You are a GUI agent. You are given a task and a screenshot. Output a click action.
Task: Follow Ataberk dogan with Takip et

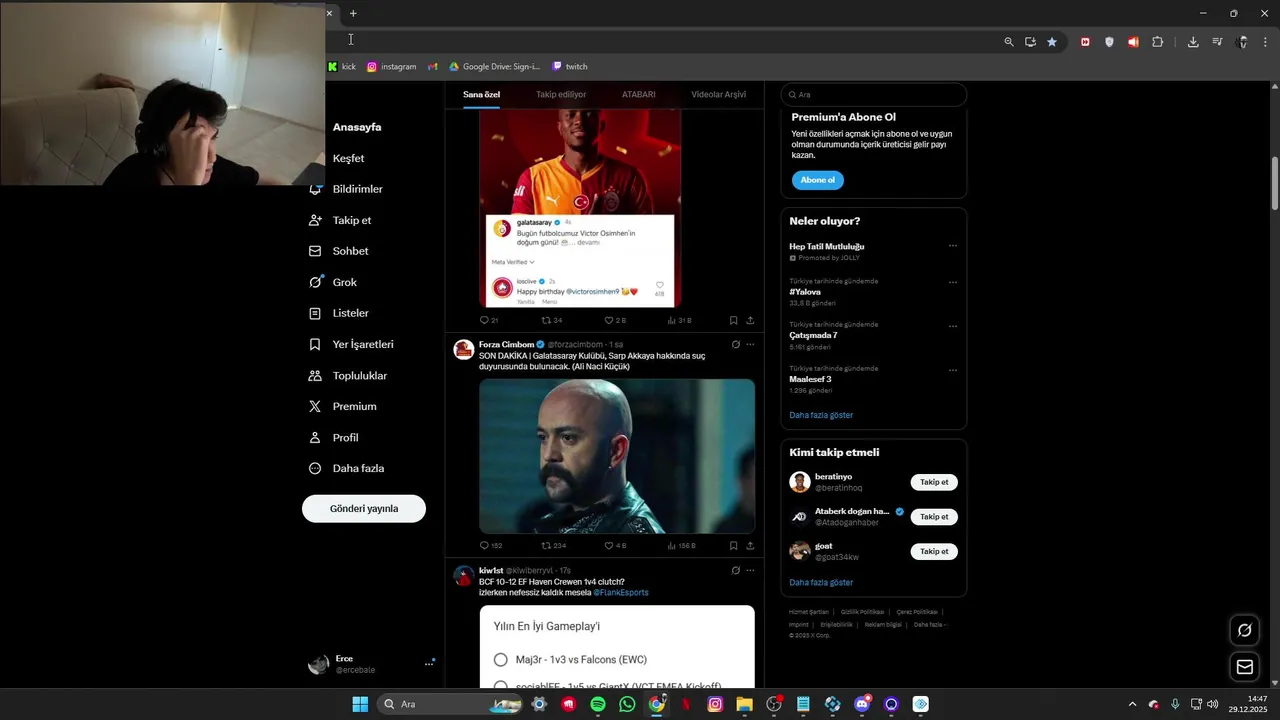934,517
